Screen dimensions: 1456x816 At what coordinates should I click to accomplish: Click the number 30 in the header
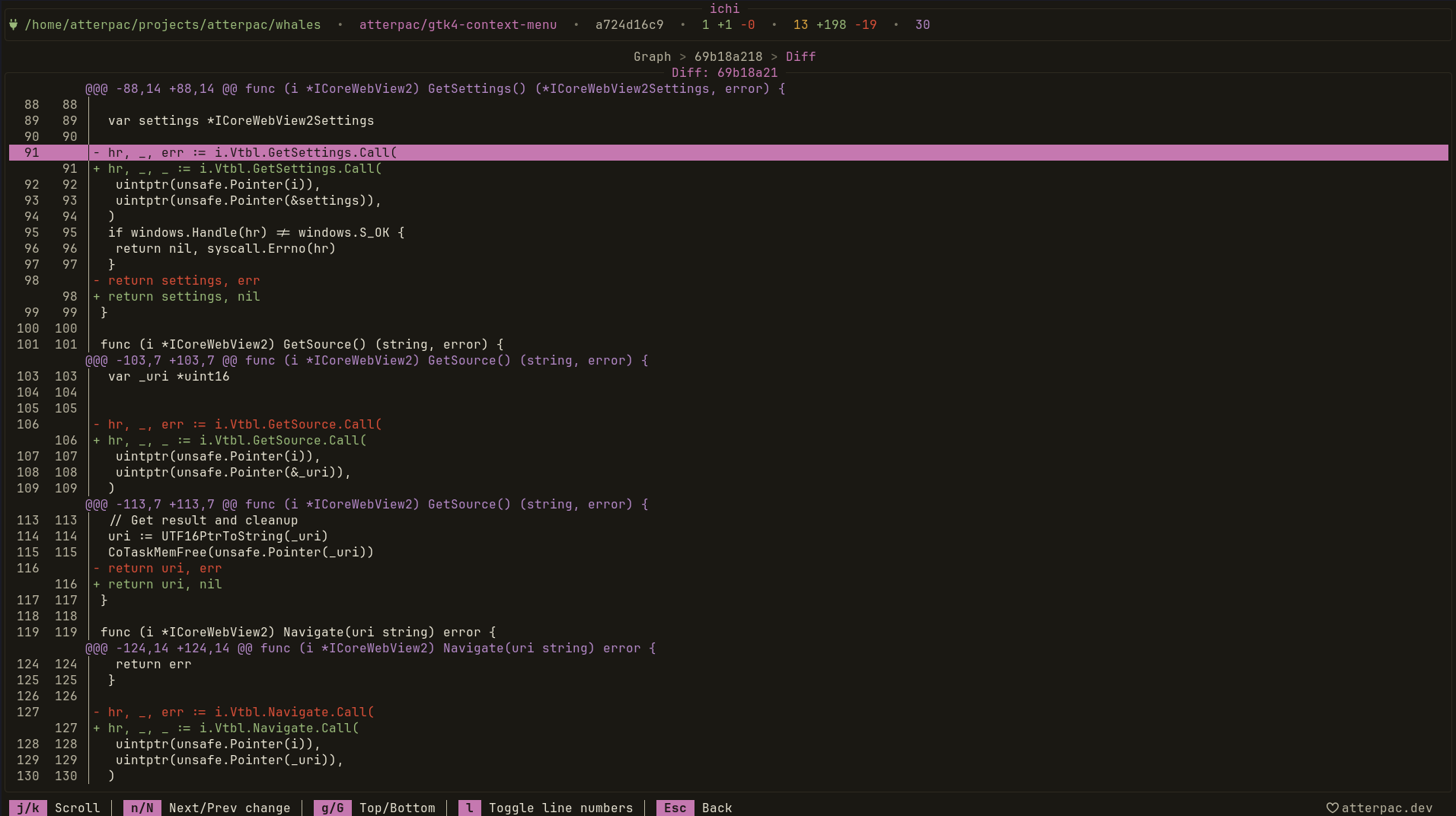[922, 24]
